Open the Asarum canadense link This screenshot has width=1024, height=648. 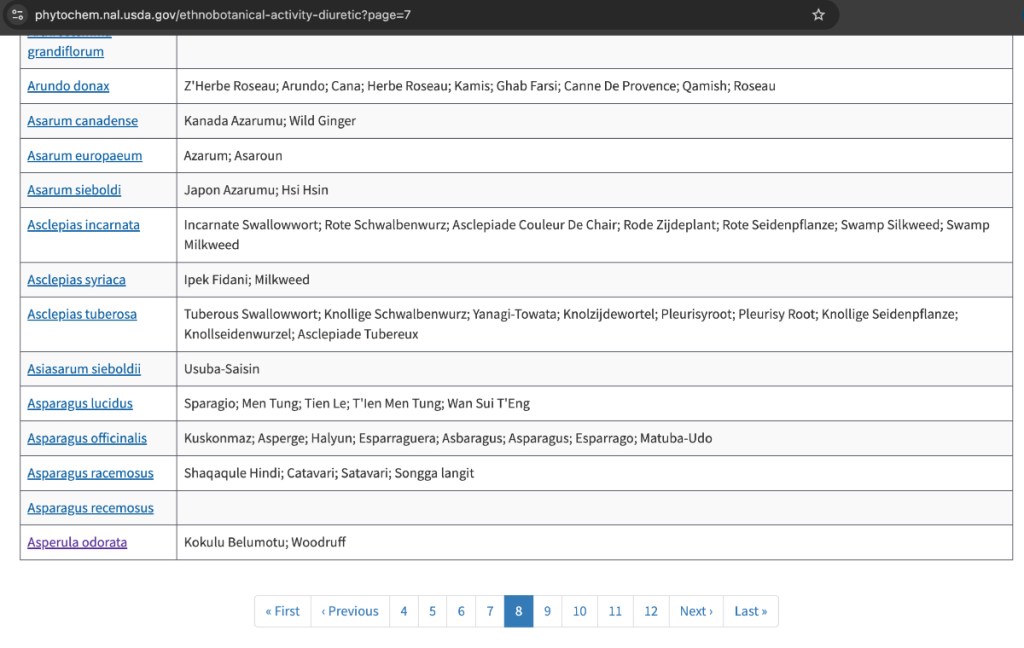point(82,121)
